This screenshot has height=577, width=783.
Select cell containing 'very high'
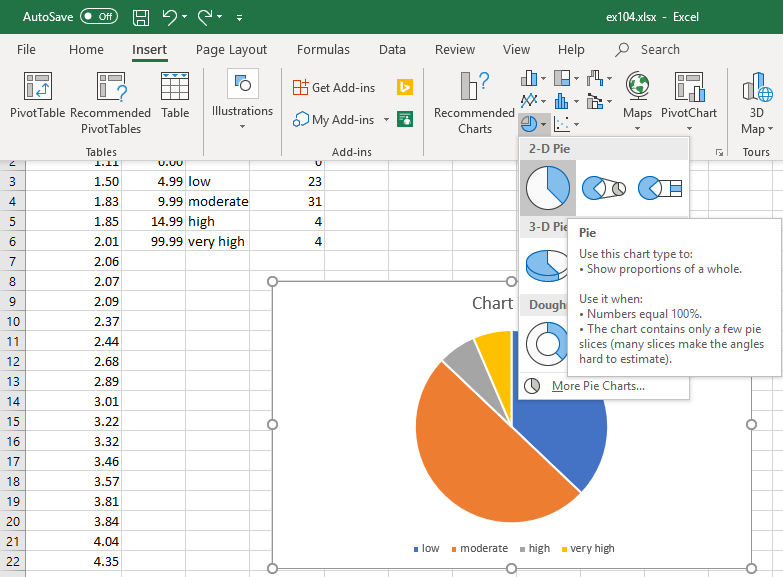coord(218,241)
